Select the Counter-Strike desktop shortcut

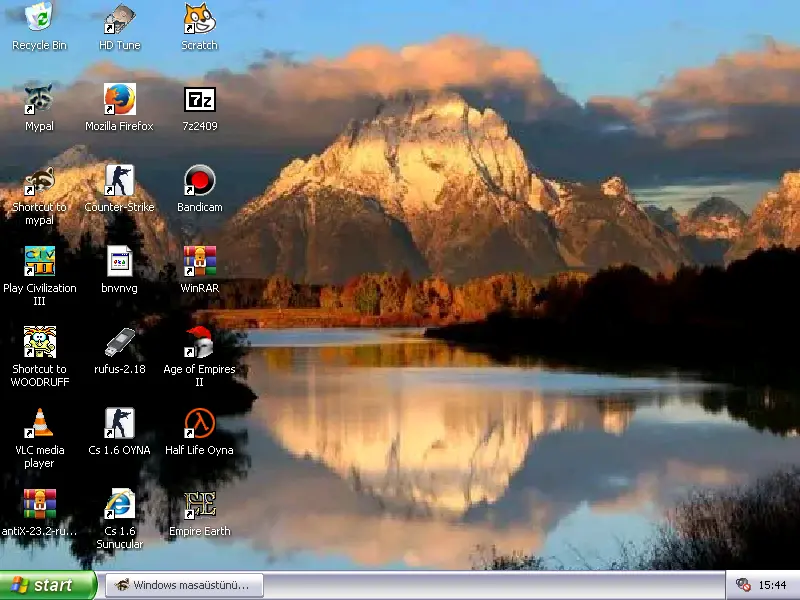click(119, 180)
